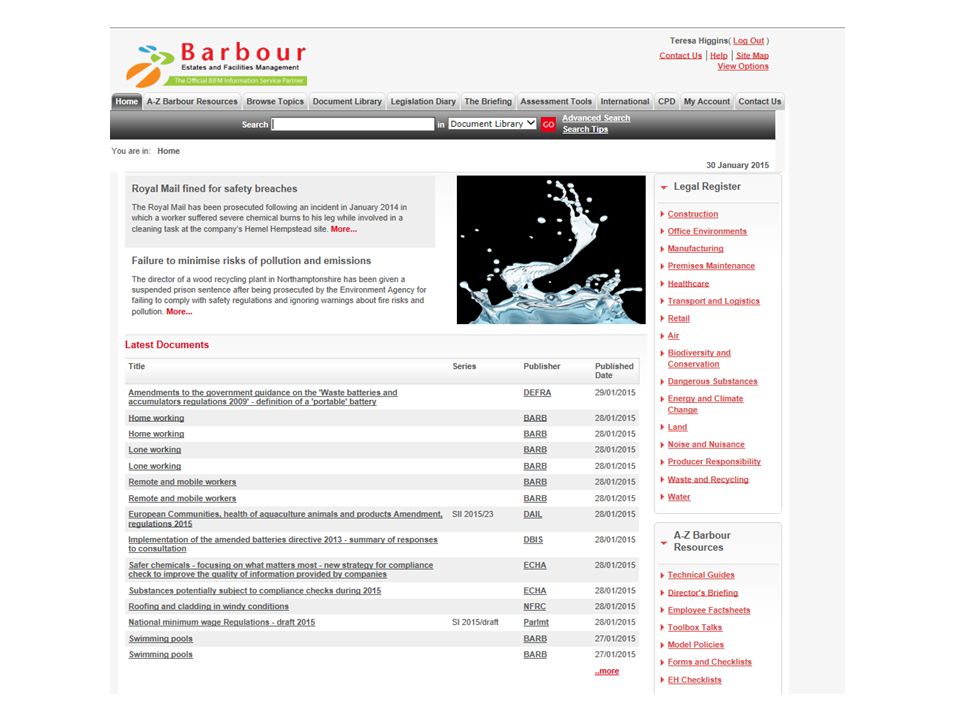Click the Barbour logo
The image size is (960, 720).
[x=216, y=64]
